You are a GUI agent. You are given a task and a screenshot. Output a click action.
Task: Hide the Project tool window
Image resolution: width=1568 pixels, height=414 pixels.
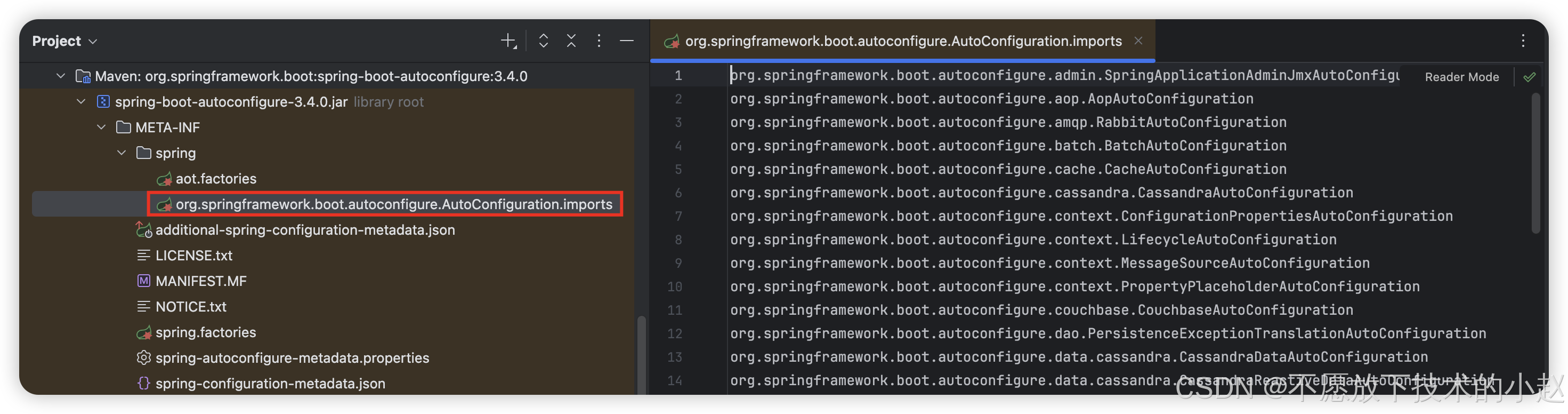(x=626, y=41)
